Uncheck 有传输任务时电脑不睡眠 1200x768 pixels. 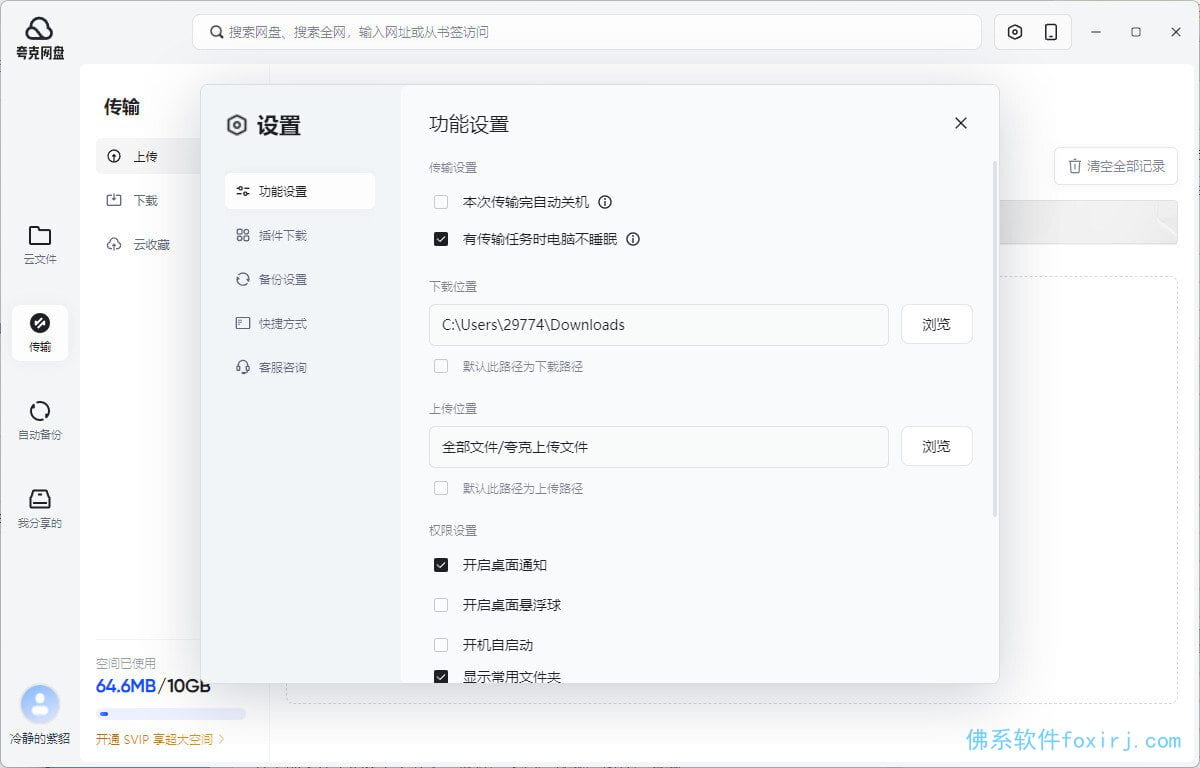point(441,239)
